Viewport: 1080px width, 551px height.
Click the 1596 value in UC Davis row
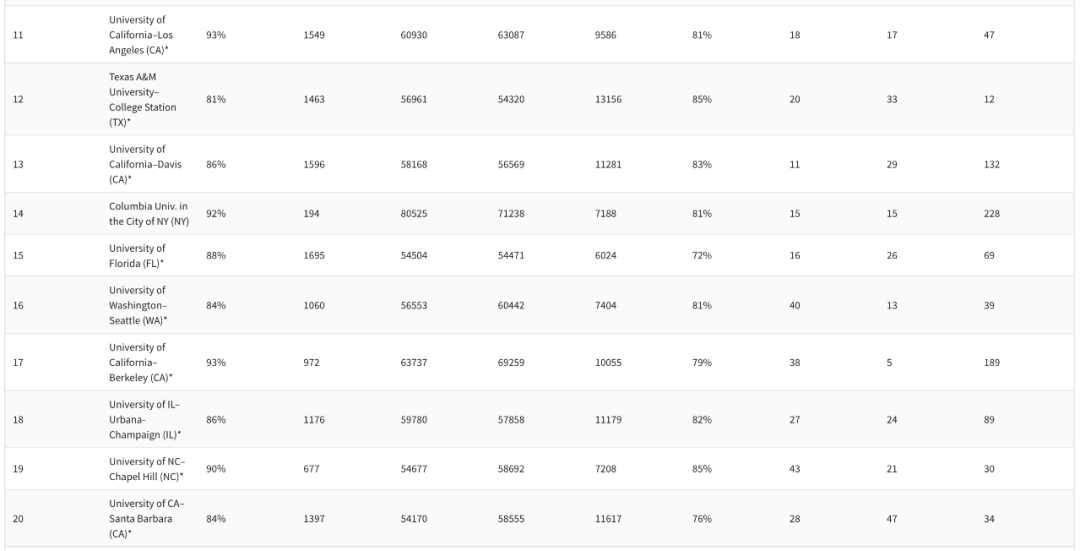click(x=316, y=164)
